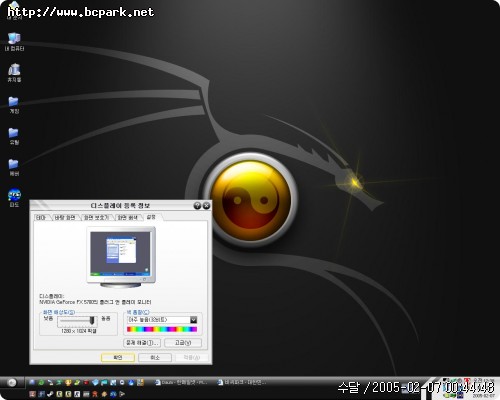Select the 설정 tab
This screenshot has width=500, height=400.
pos(152,217)
